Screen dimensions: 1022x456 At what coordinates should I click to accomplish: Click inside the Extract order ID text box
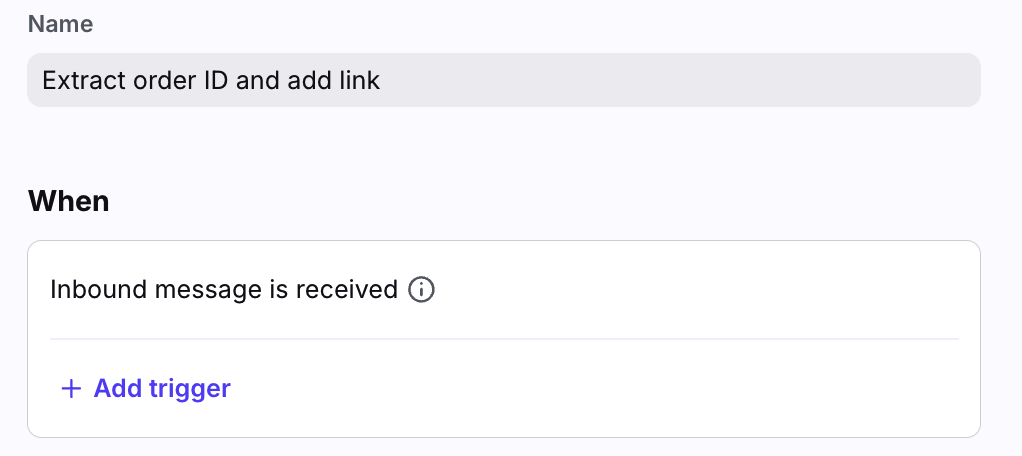(x=503, y=80)
